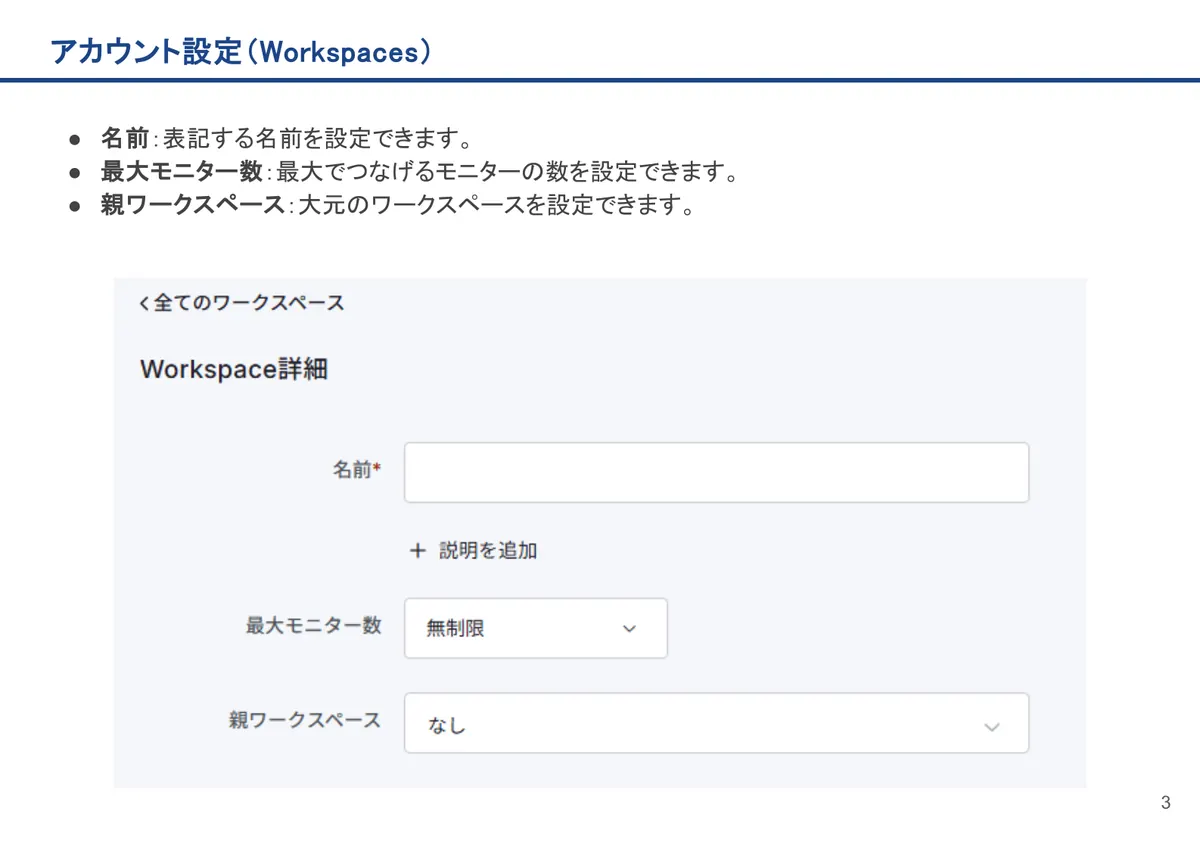Click the 名前 text input field

716,472
